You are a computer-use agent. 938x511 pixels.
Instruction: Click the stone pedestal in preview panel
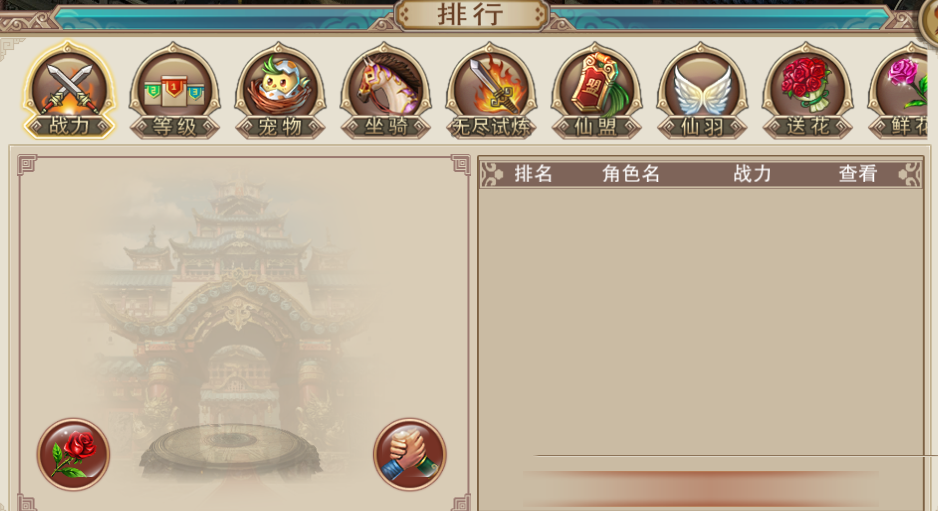click(230, 448)
